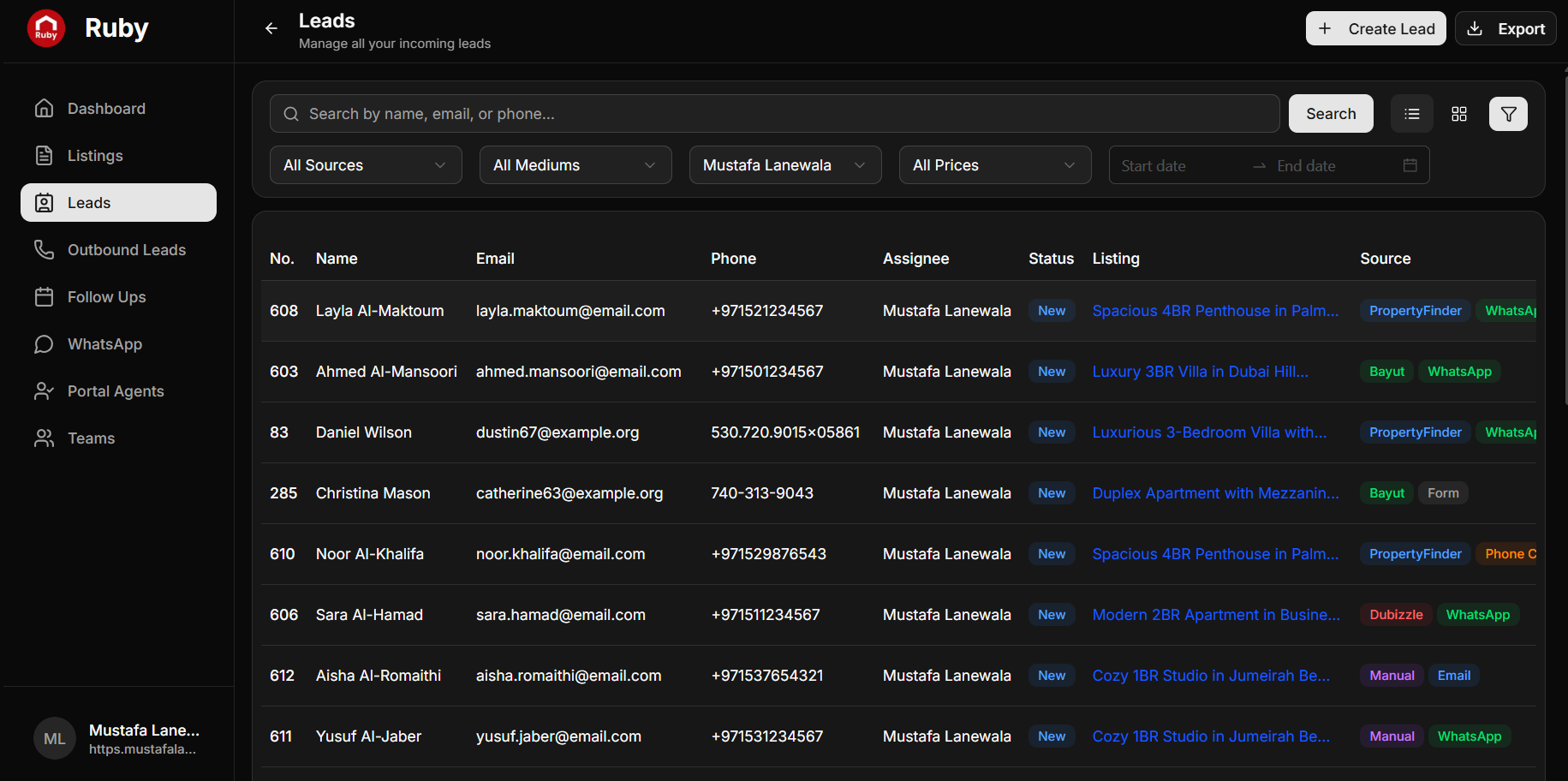Toggle the filter panel funnel icon

pos(1508,114)
